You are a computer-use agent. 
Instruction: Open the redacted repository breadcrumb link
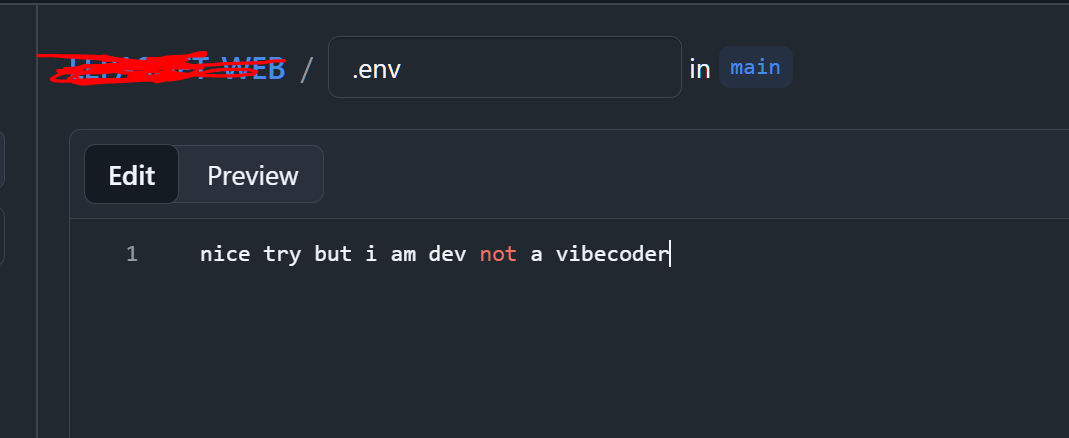pyautogui.click(x=162, y=68)
